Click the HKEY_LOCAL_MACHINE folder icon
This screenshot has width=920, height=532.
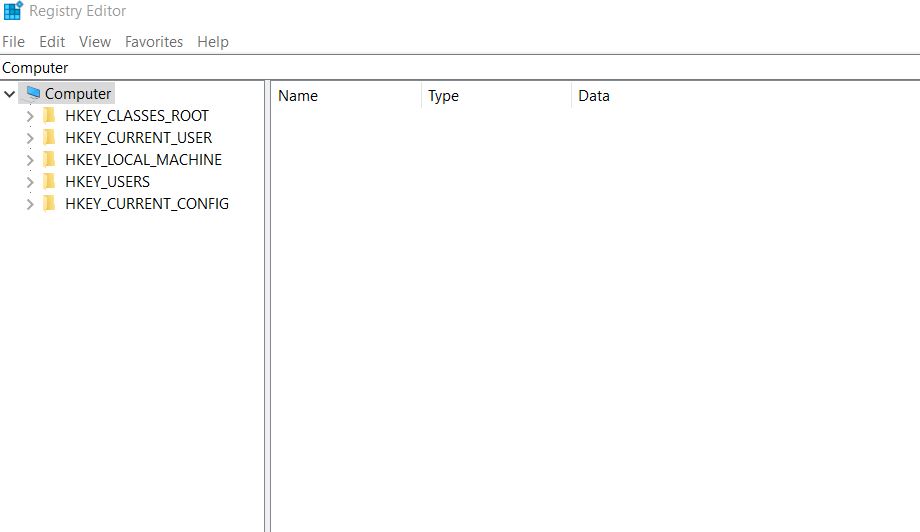[49, 159]
